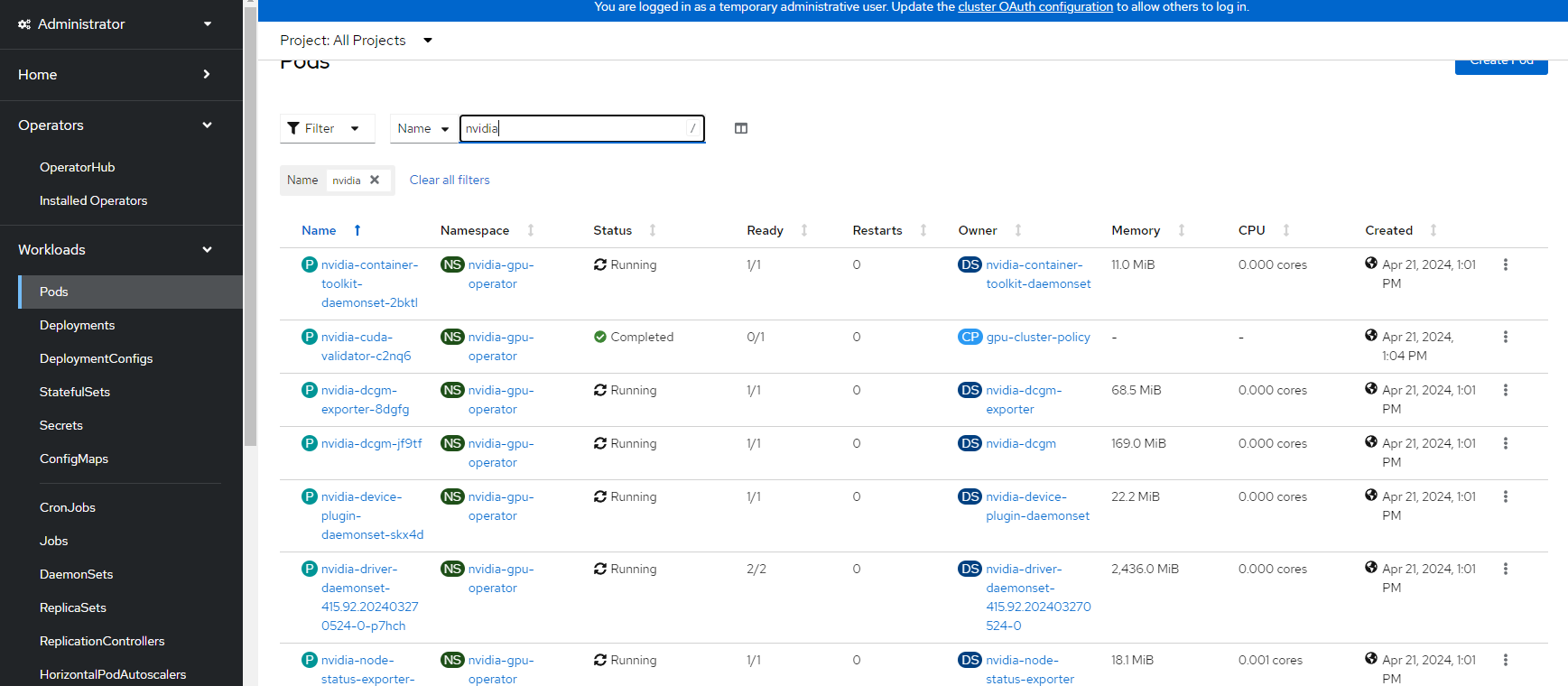1568x686 pixels.
Task: Click Clear all filters
Action: [450, 180]
